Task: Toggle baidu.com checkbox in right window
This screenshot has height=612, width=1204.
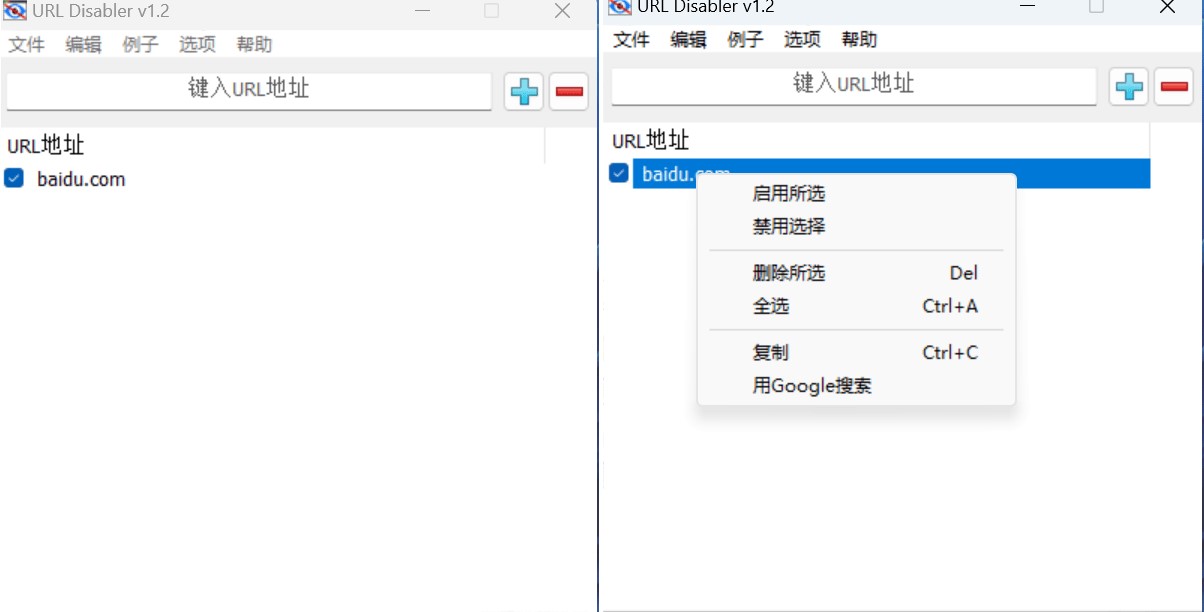Action: pos(619,173)
